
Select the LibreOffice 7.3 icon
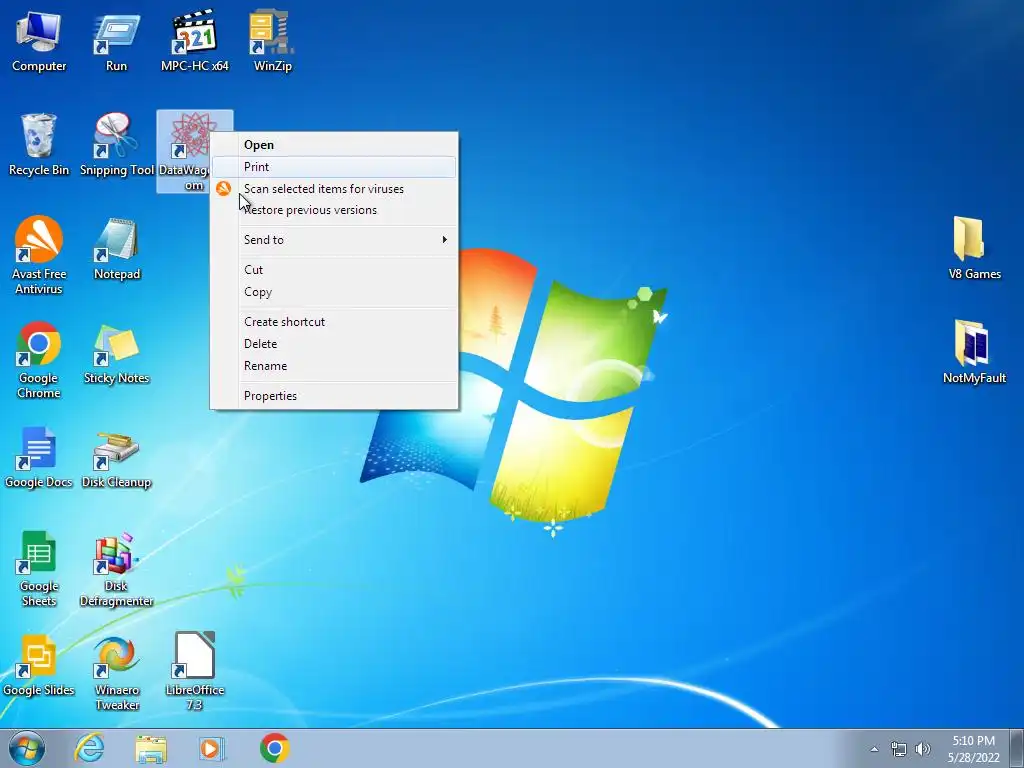tap(195, 673)
